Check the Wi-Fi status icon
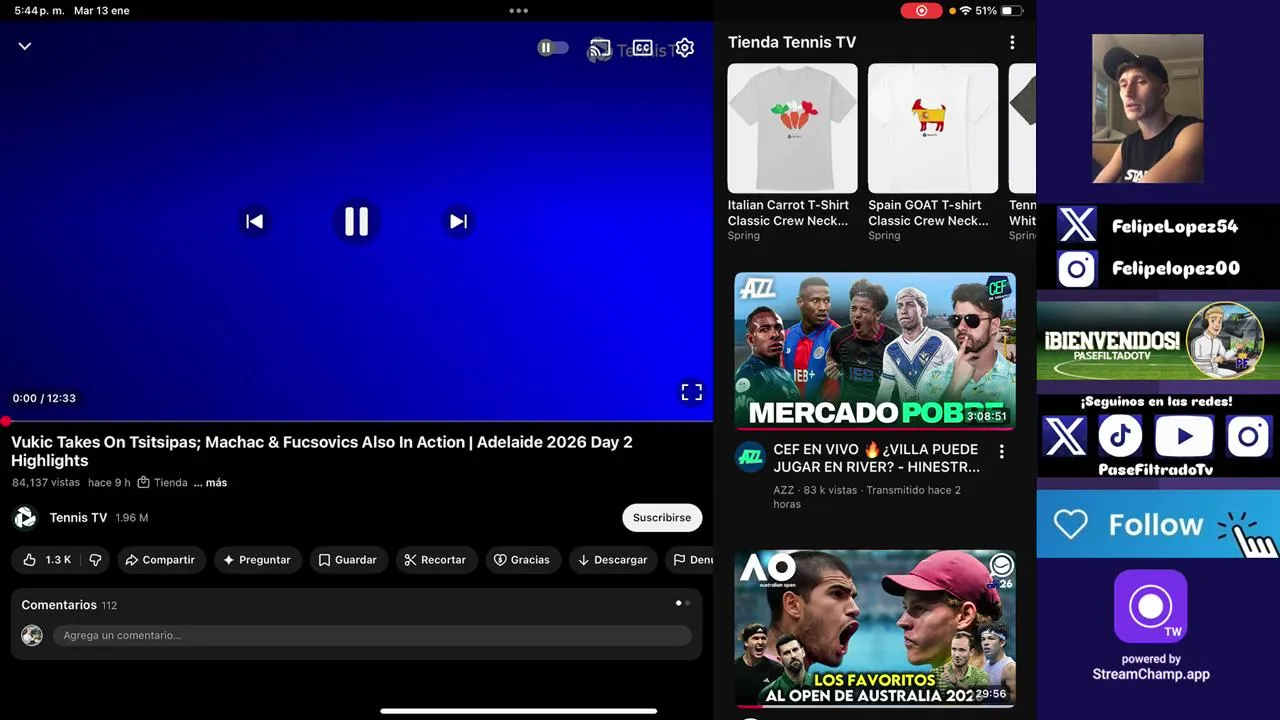The width and height of the screenshot is (1280, 720). (x=965, y=10)
